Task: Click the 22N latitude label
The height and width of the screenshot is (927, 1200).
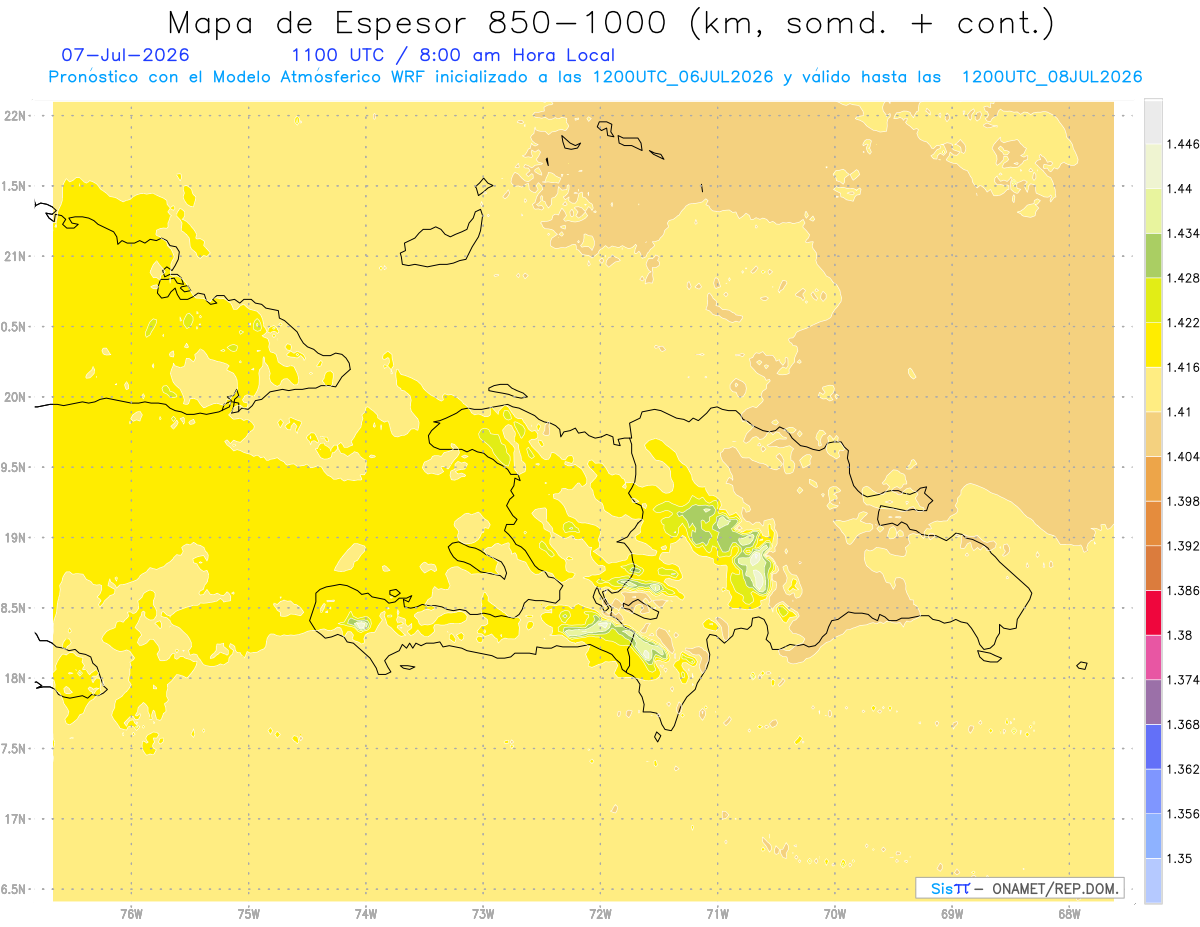Action: pyautogui.click(x=15, y=116)
